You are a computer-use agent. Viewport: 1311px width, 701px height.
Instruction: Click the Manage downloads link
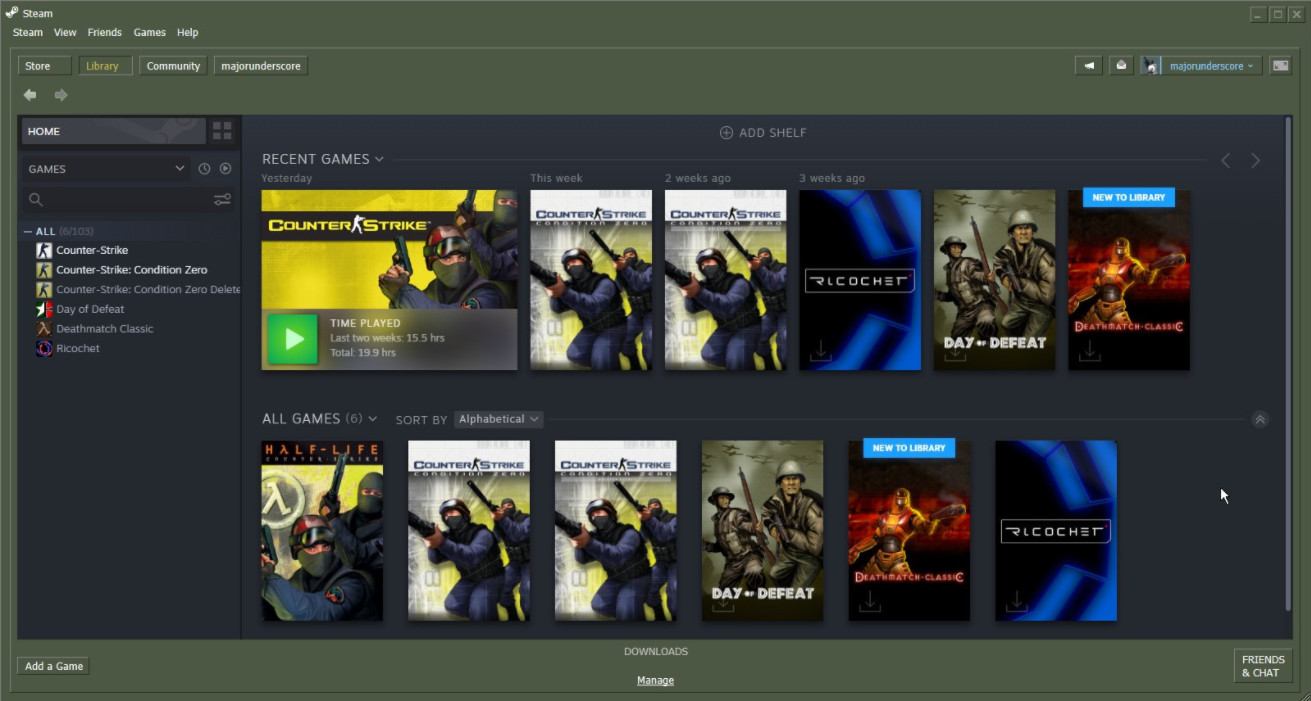pyautogui.click(x=656, y=681)
